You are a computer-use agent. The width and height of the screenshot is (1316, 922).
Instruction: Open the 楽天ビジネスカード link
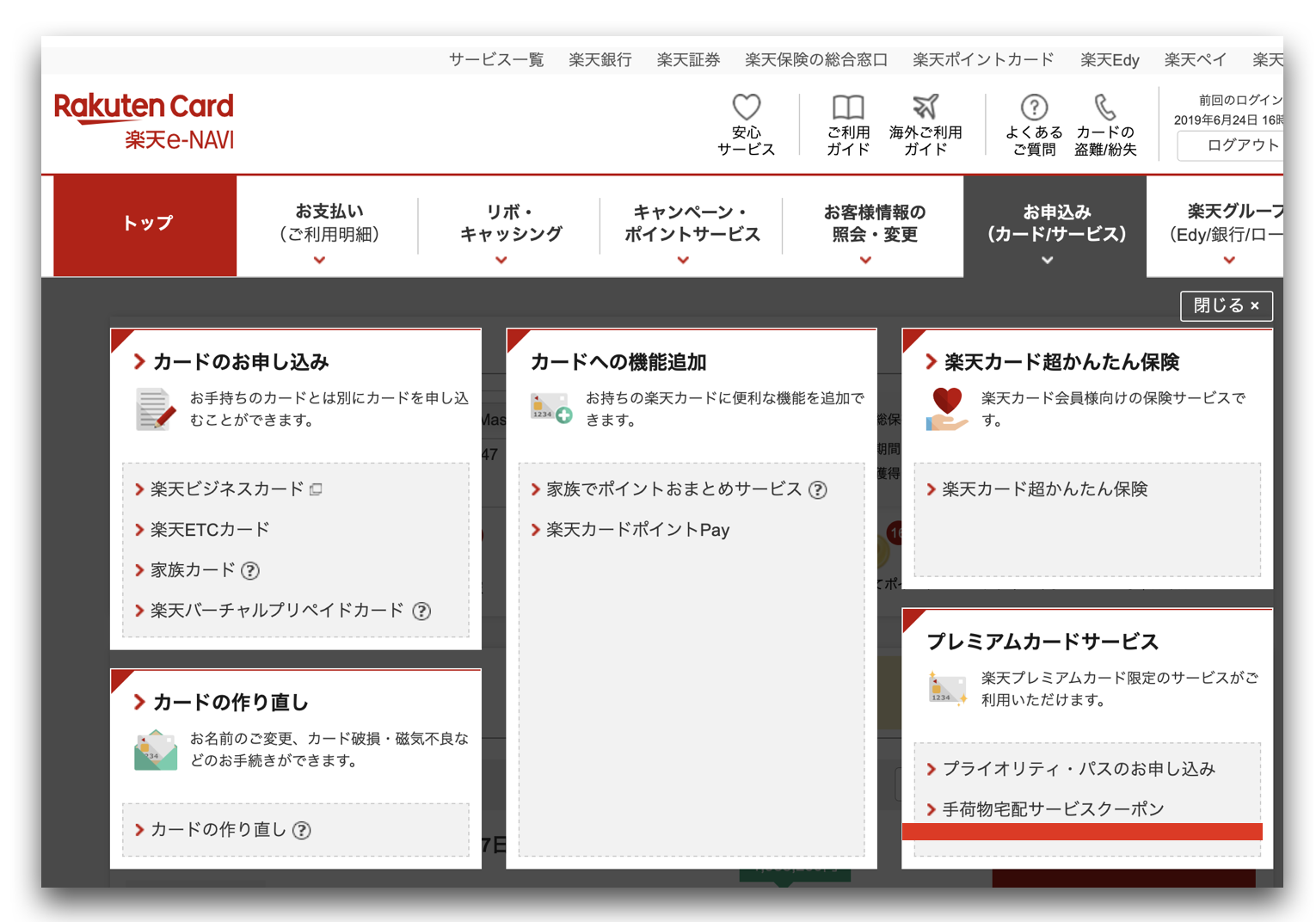tap(227, 489)
